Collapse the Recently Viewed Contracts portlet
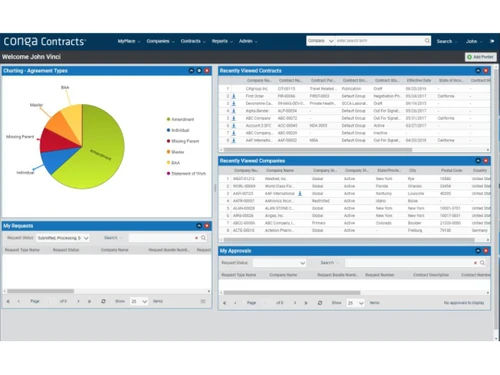The width and height of the screenshot is (500, 375). coord(478,71)
